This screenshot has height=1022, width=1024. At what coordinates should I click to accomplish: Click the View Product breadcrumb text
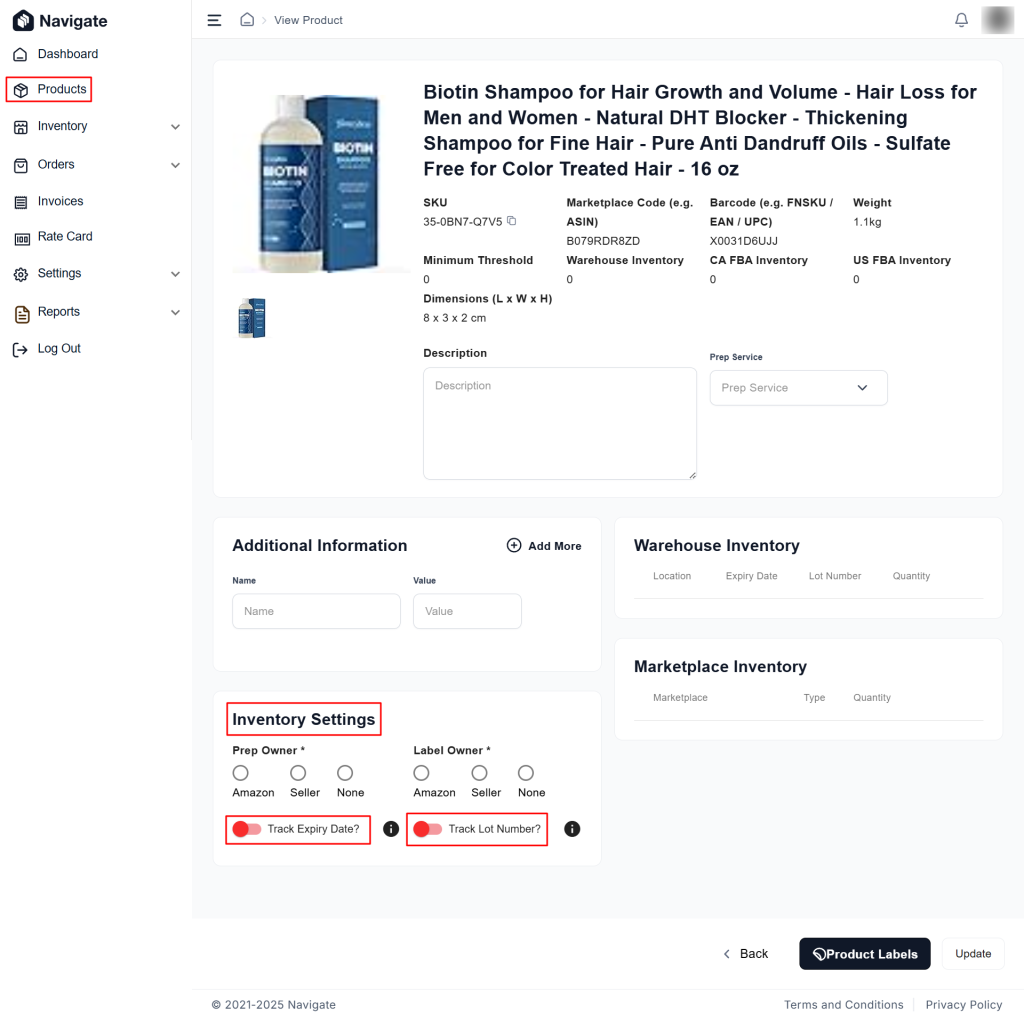pos(308,20)
